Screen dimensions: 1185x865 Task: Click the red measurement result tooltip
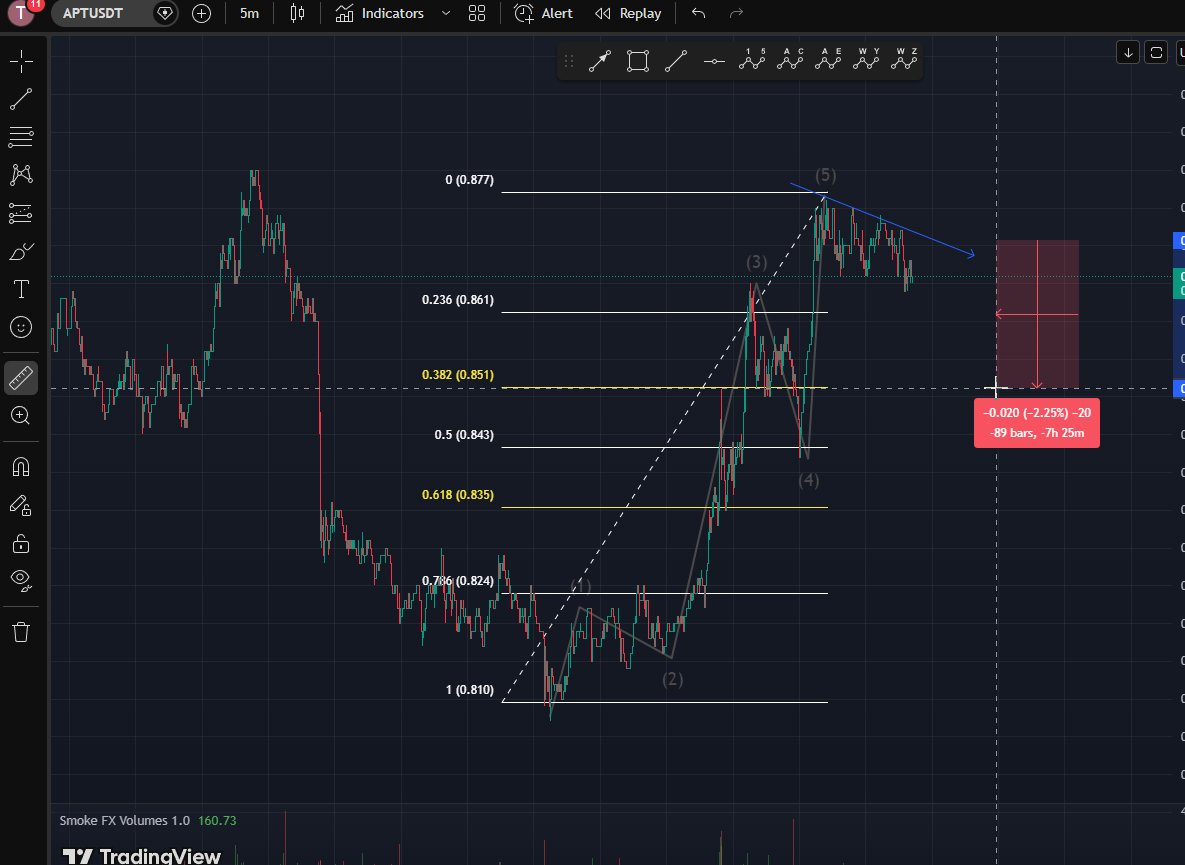click(1037, 423)
